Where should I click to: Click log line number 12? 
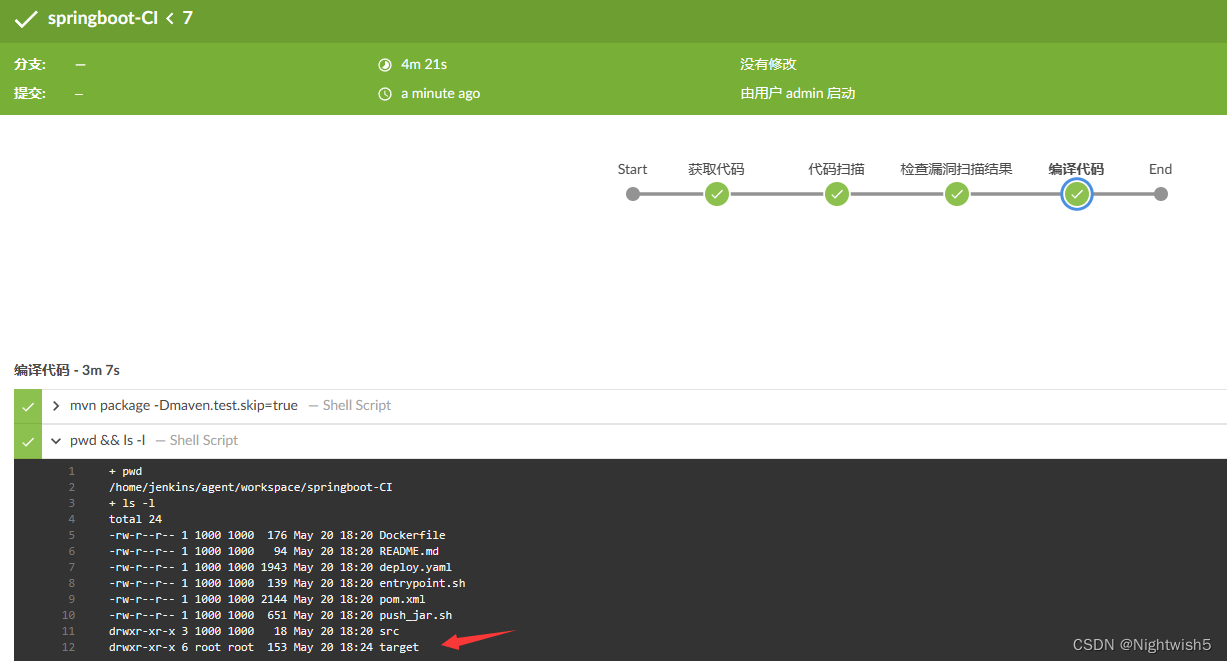pyautogui.click(x=68, y=647)
